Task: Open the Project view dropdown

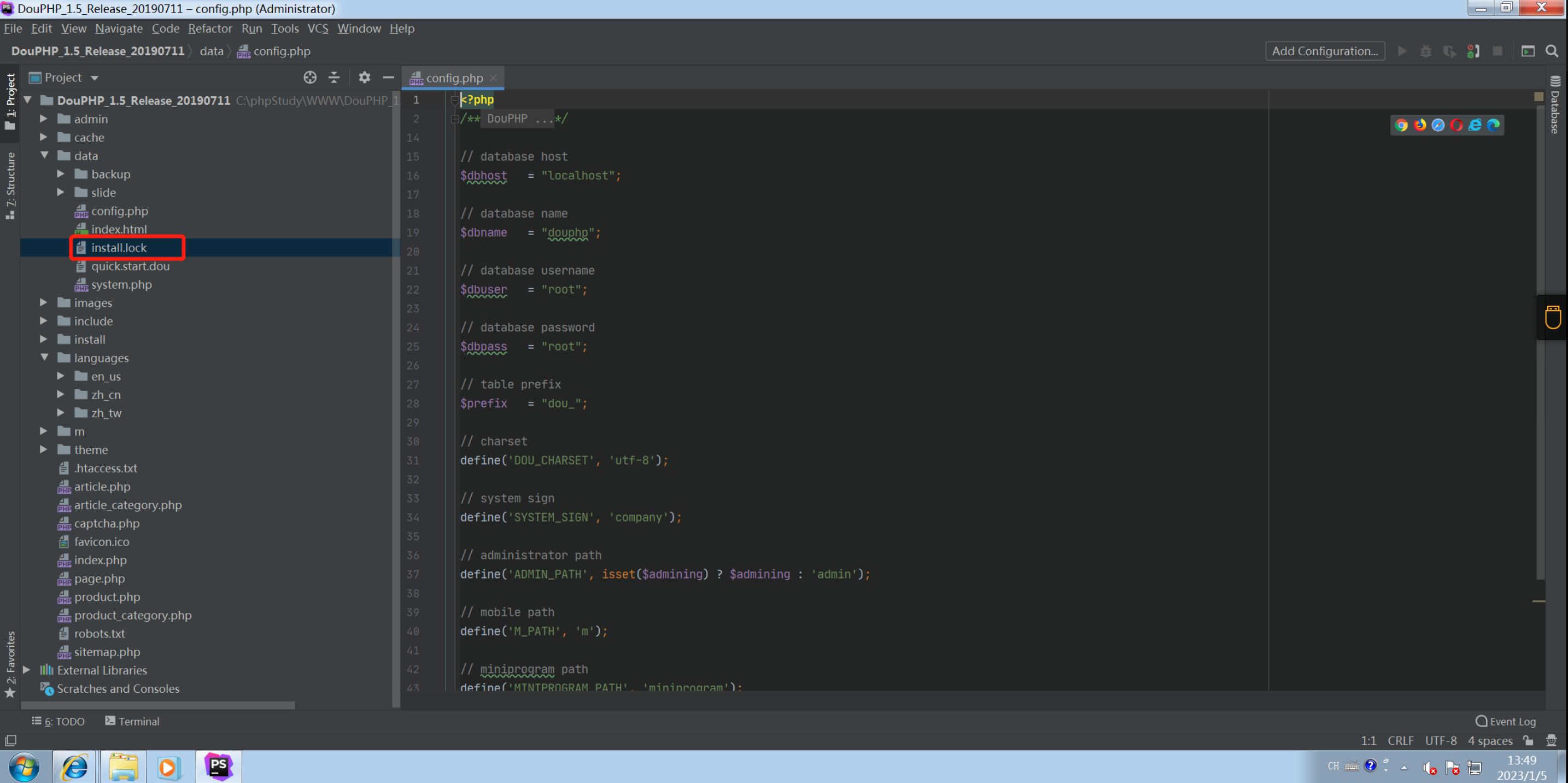Action: click(95, 78)
